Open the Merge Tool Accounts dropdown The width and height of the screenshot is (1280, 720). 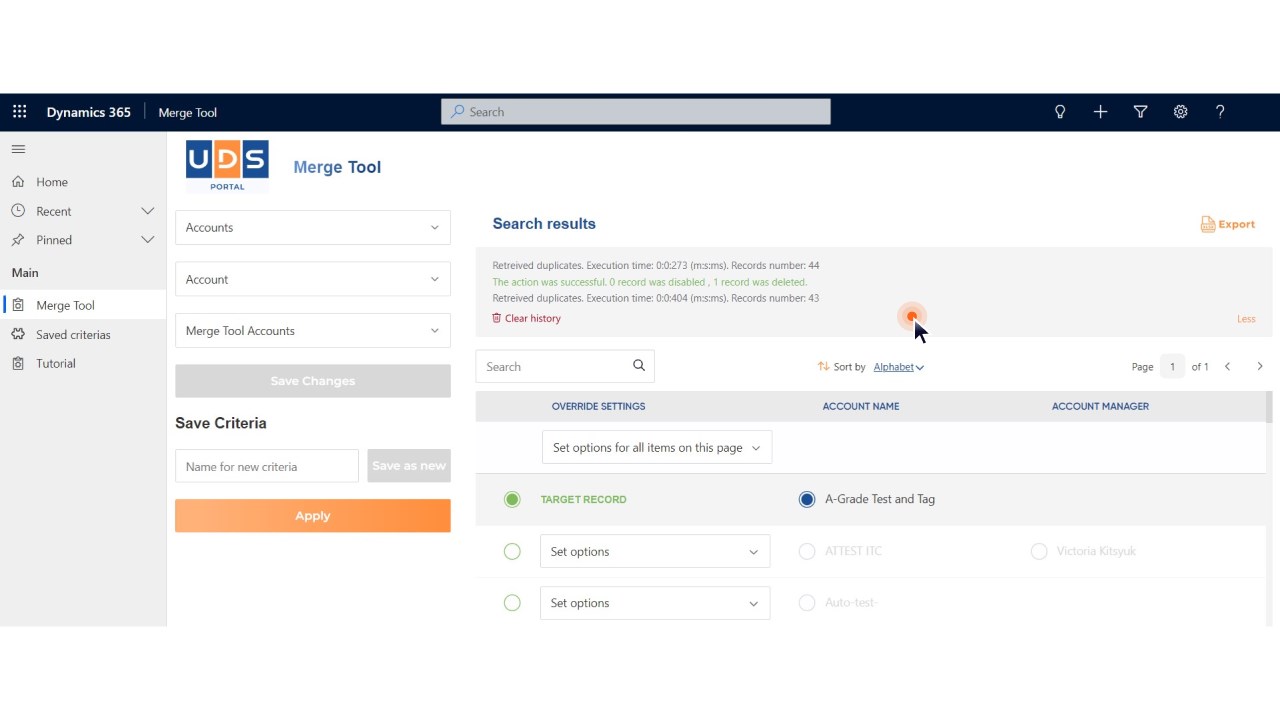tap(313, 331)
